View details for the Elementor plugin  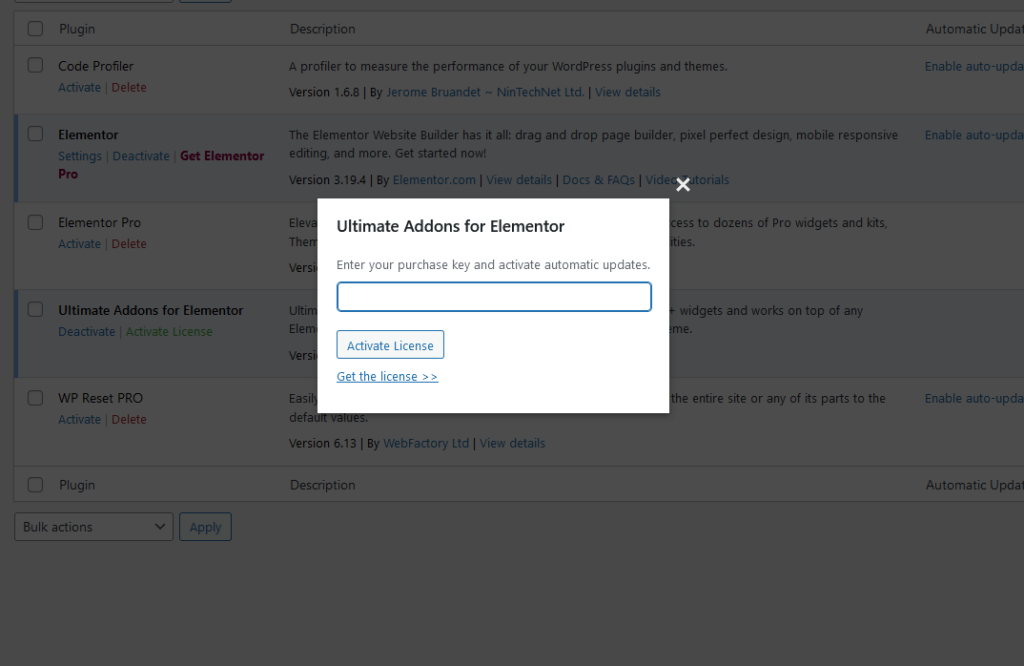pos(519,180)
